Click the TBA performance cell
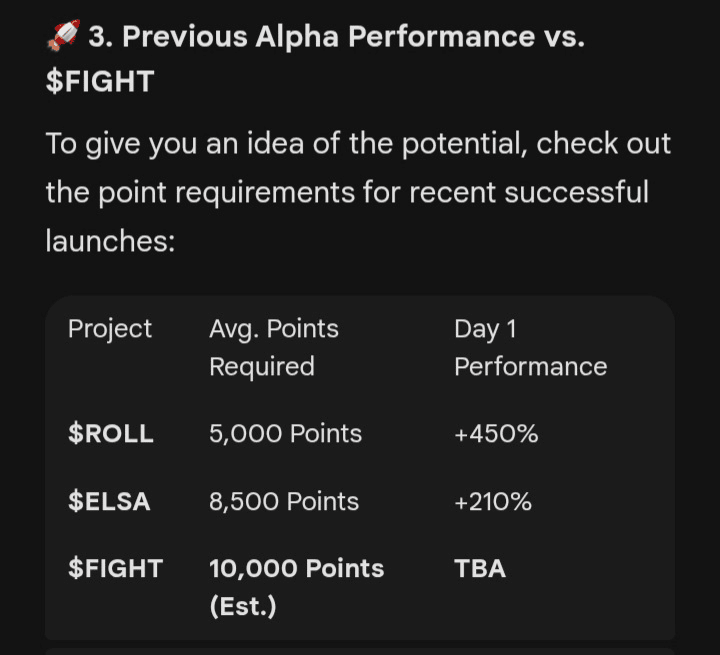Screen dimensions: 720x655 point(480,568)
